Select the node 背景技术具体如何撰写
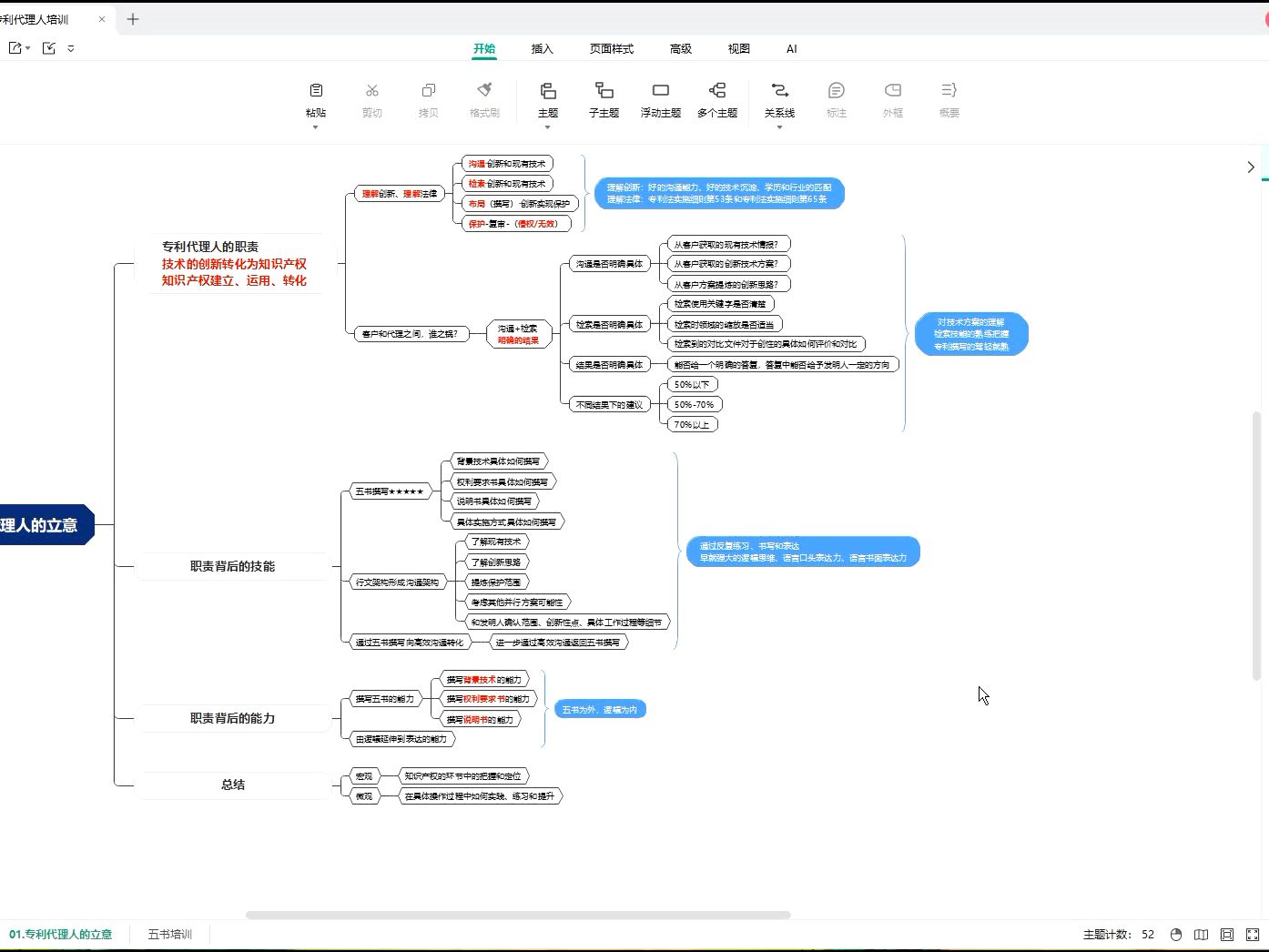The width and height of the screenshot is (1269, 952). [500, 461]
